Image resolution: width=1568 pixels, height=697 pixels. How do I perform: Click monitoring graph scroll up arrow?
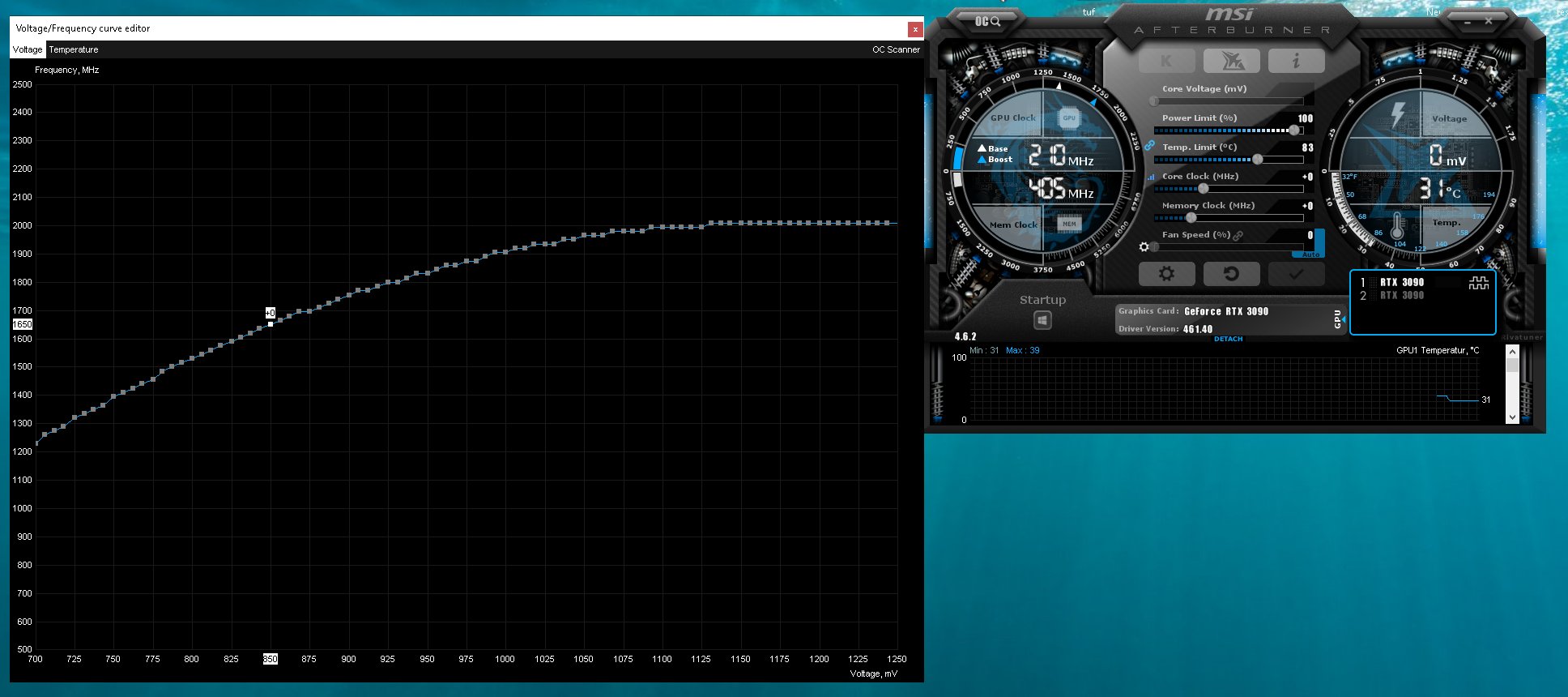tap(1512, 352)
